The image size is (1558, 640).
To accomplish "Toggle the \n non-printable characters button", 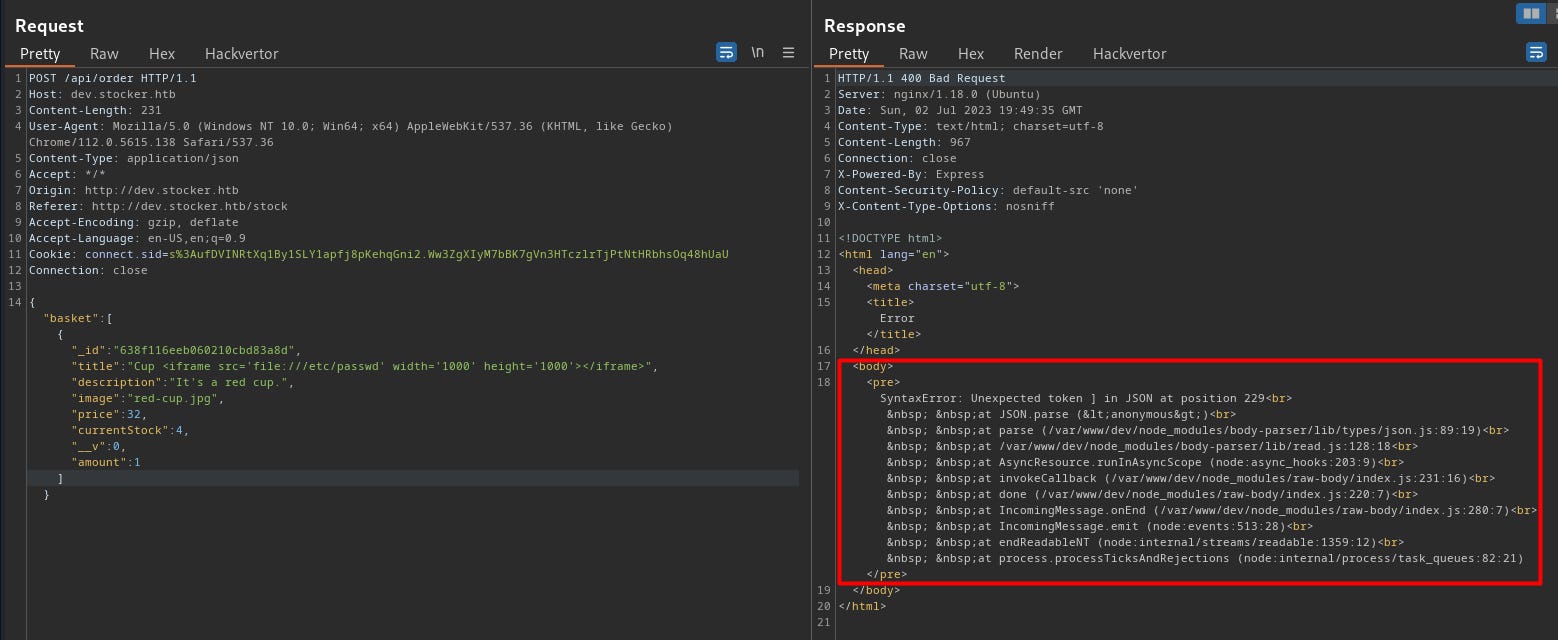I will click(x=758, y=52).
